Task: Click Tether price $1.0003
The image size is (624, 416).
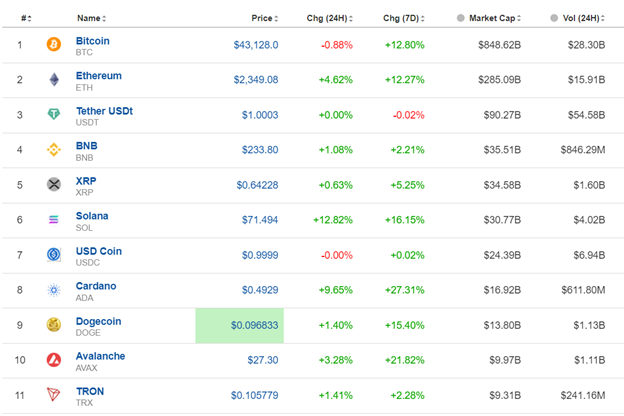Action: click(x=260, y=115)
